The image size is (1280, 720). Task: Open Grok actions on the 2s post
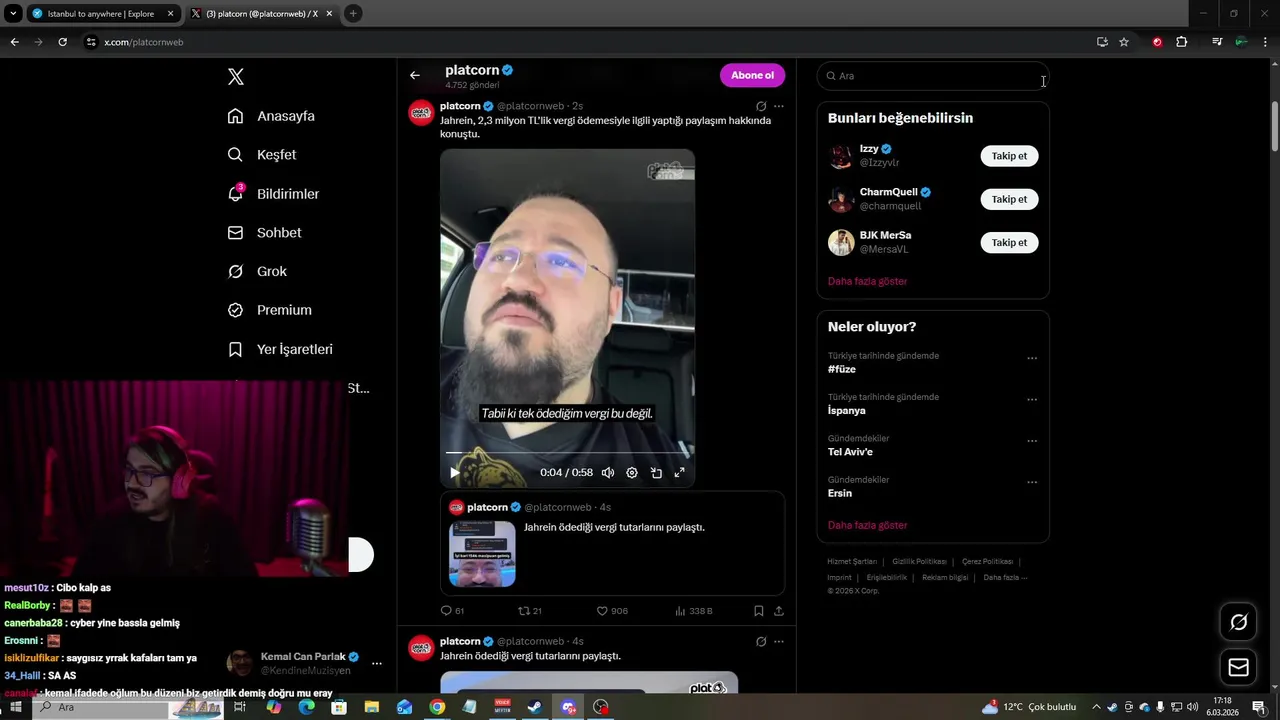761,106
